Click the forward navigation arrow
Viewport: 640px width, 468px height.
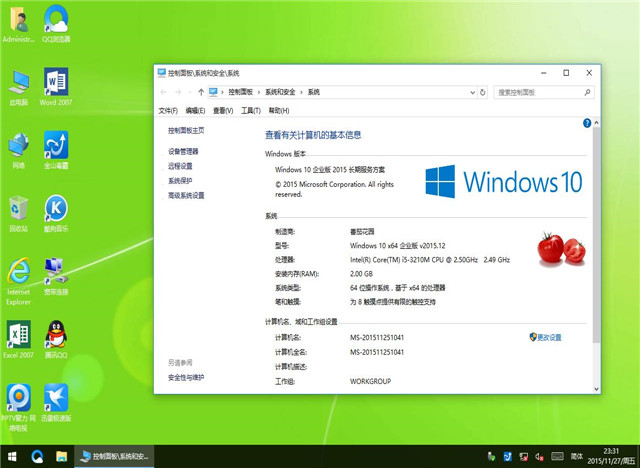click(178, 92)
